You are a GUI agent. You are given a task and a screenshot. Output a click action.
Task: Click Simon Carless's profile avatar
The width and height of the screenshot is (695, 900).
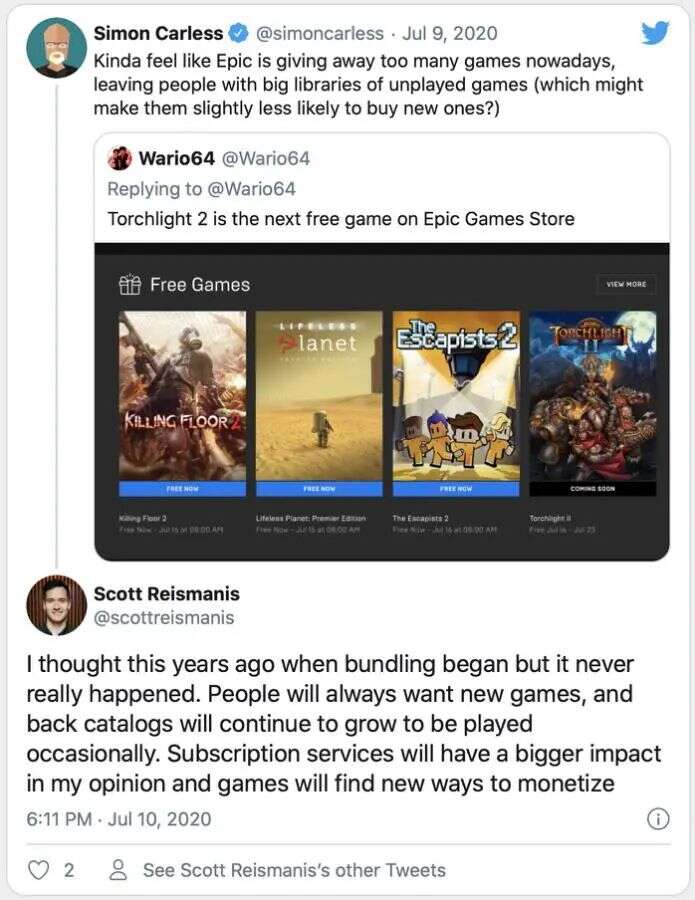click(x=56, y=47)
